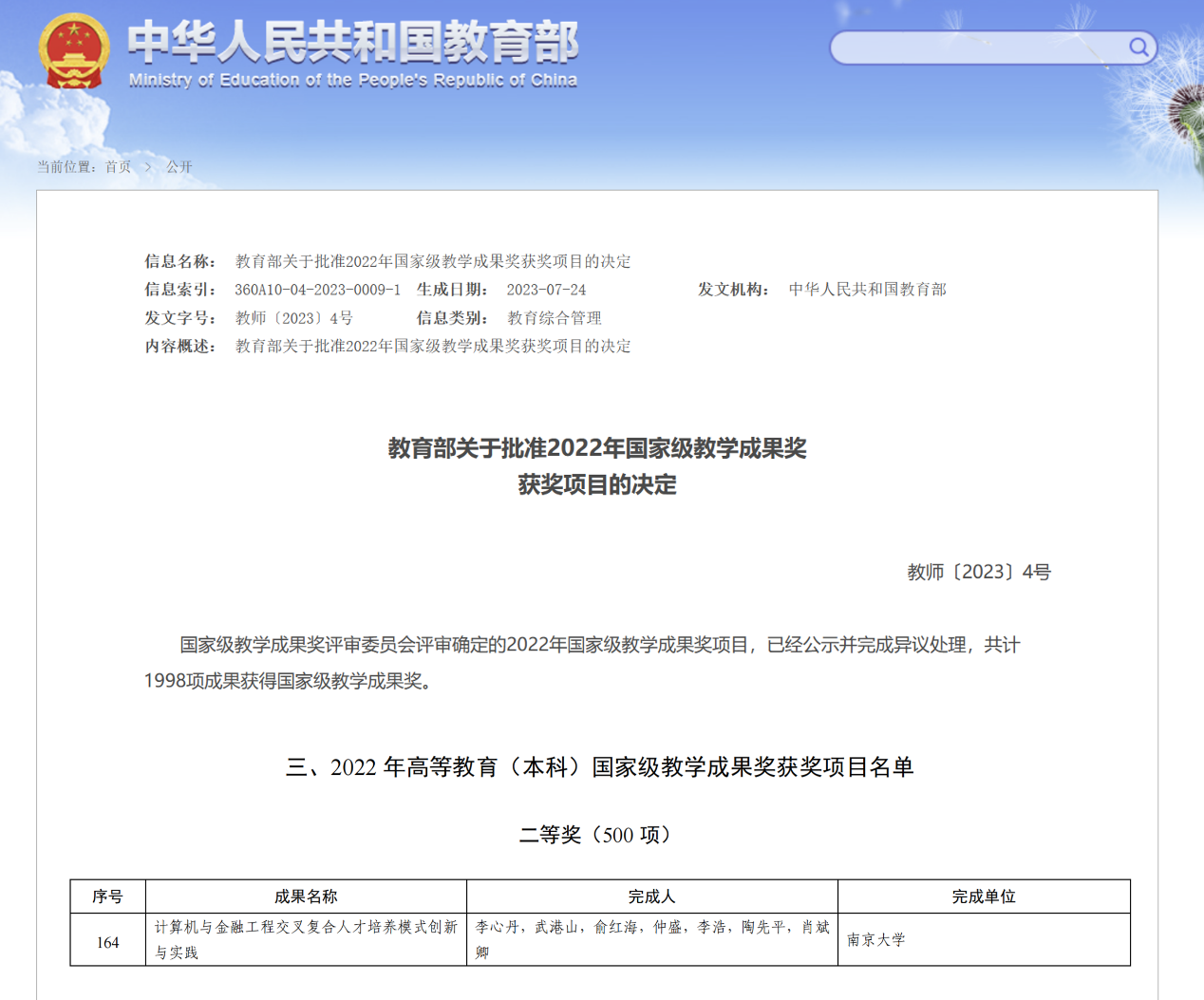Click the right-aligned 教师〔2023〕4号 document number
This screenshot has height=1000, width=1204.
click(x=978, y=572)
